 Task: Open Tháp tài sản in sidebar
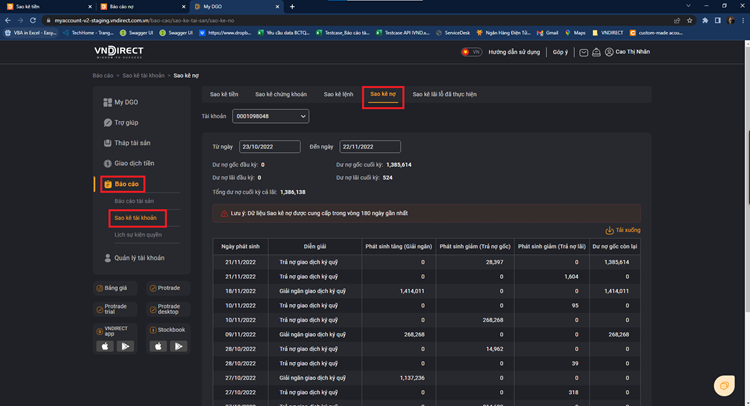[127, 143]
